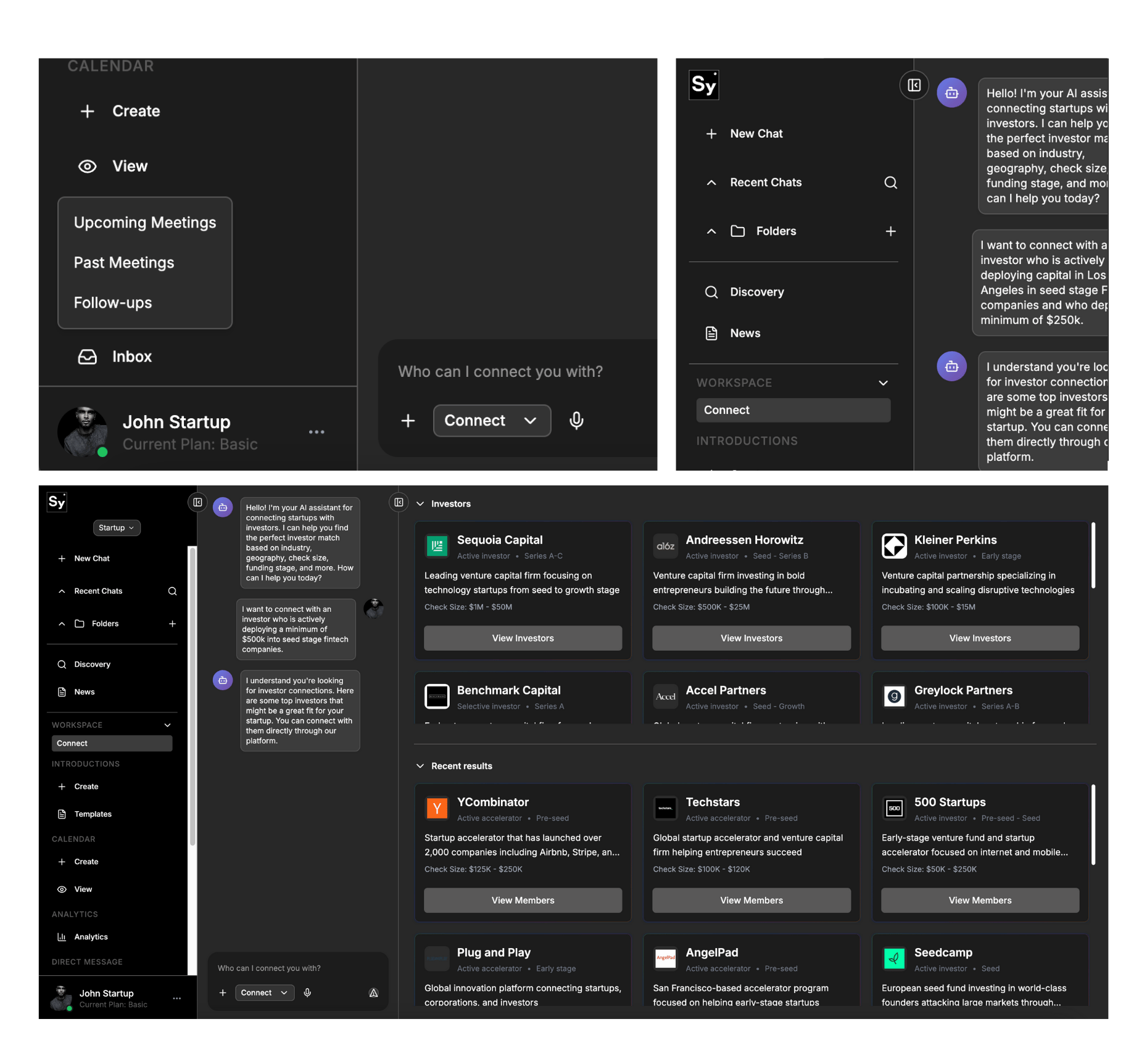Toggle the sidebar collapse icon beside the full dashboard chat
The width and height of the screenshot is (1147, 1064).
[197, 502]
